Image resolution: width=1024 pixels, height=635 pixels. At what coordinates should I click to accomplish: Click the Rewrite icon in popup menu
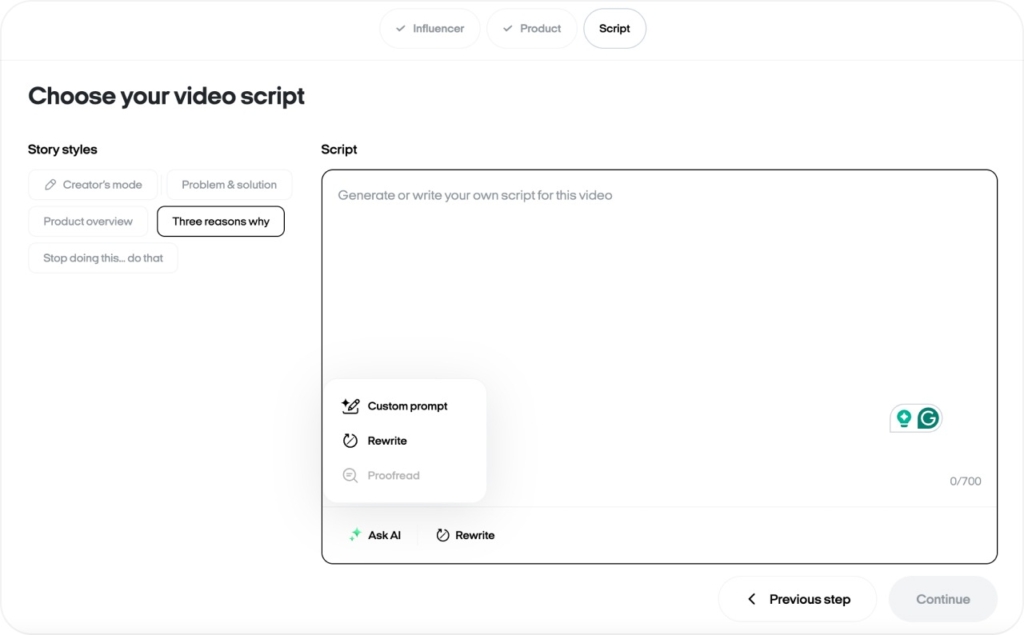pyautogui.click(x=350, y=441)
